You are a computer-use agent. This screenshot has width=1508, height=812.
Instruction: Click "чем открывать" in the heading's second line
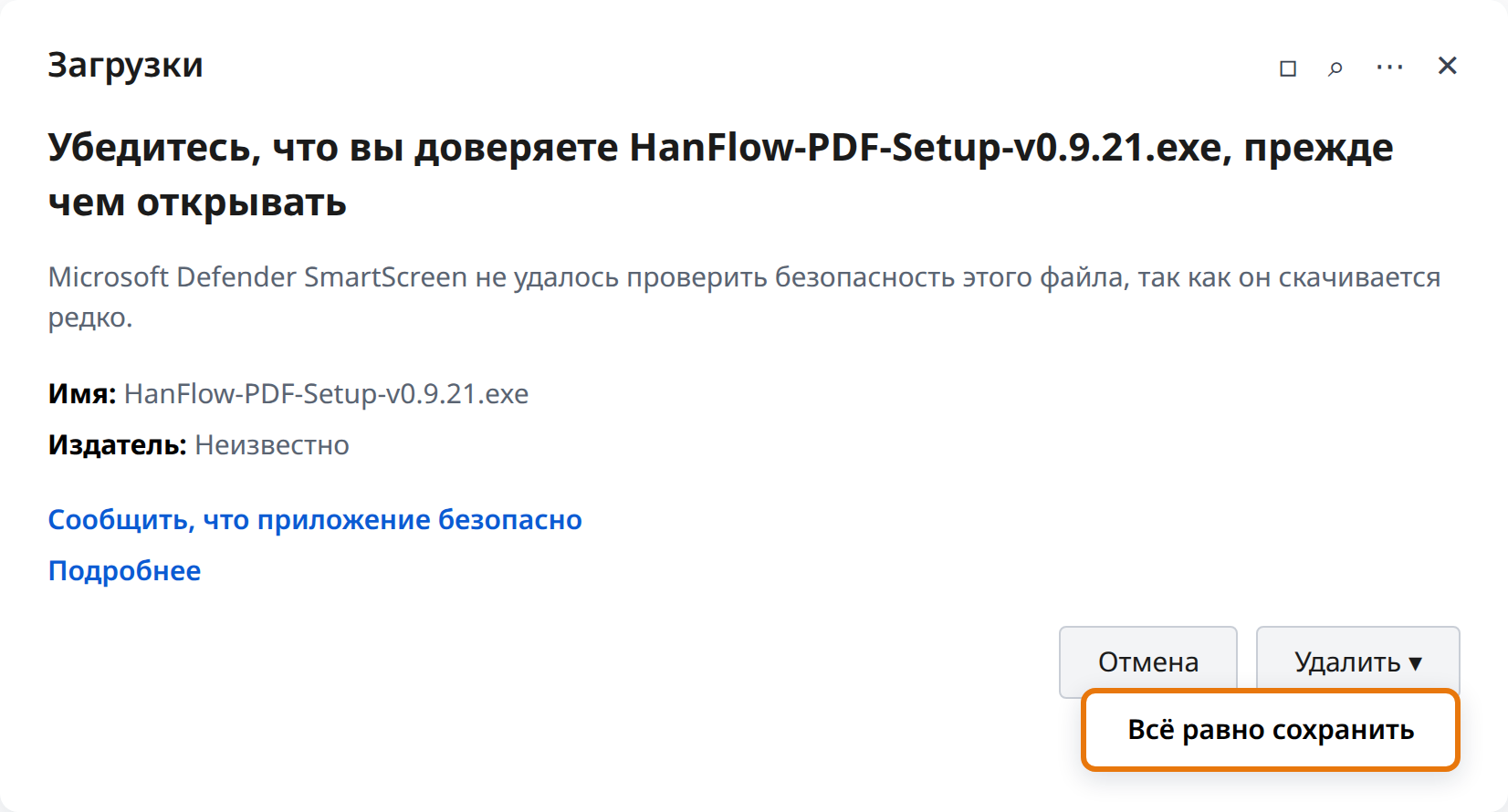pos(197,203)
